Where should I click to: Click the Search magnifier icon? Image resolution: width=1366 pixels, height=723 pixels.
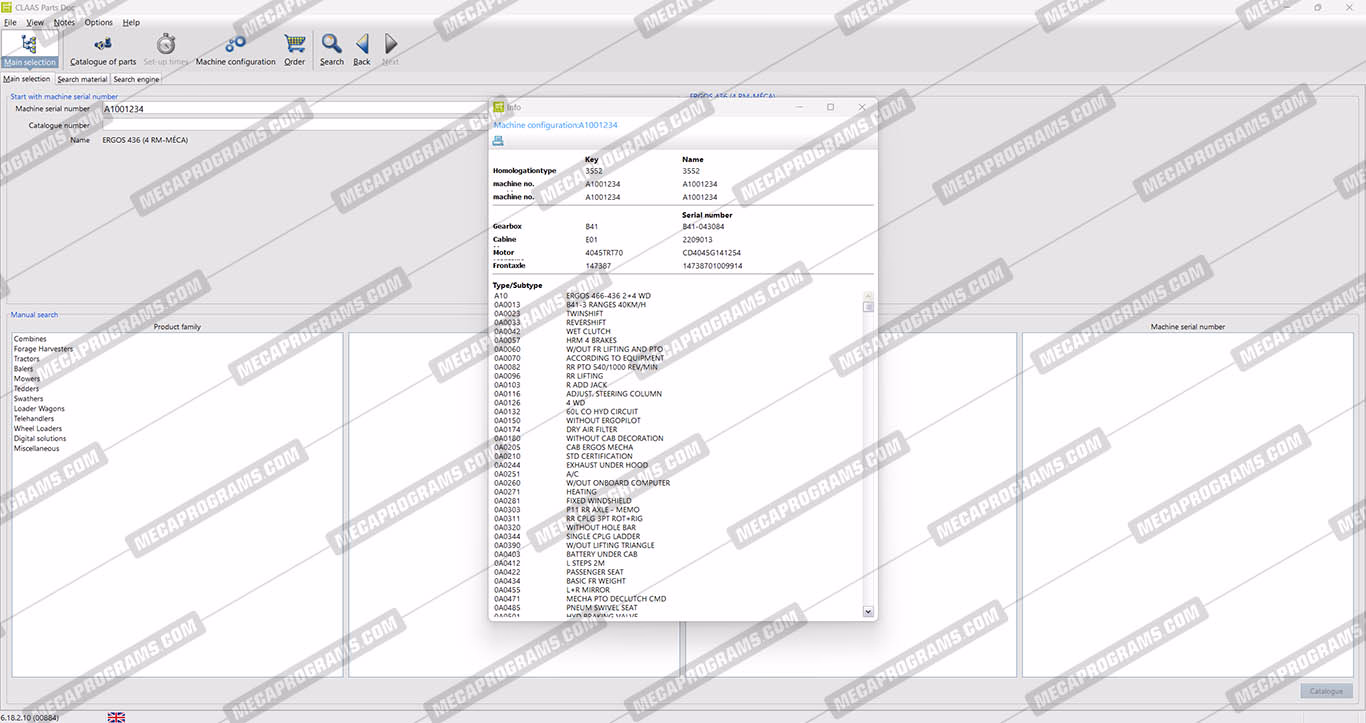click(x=332, y=48)
